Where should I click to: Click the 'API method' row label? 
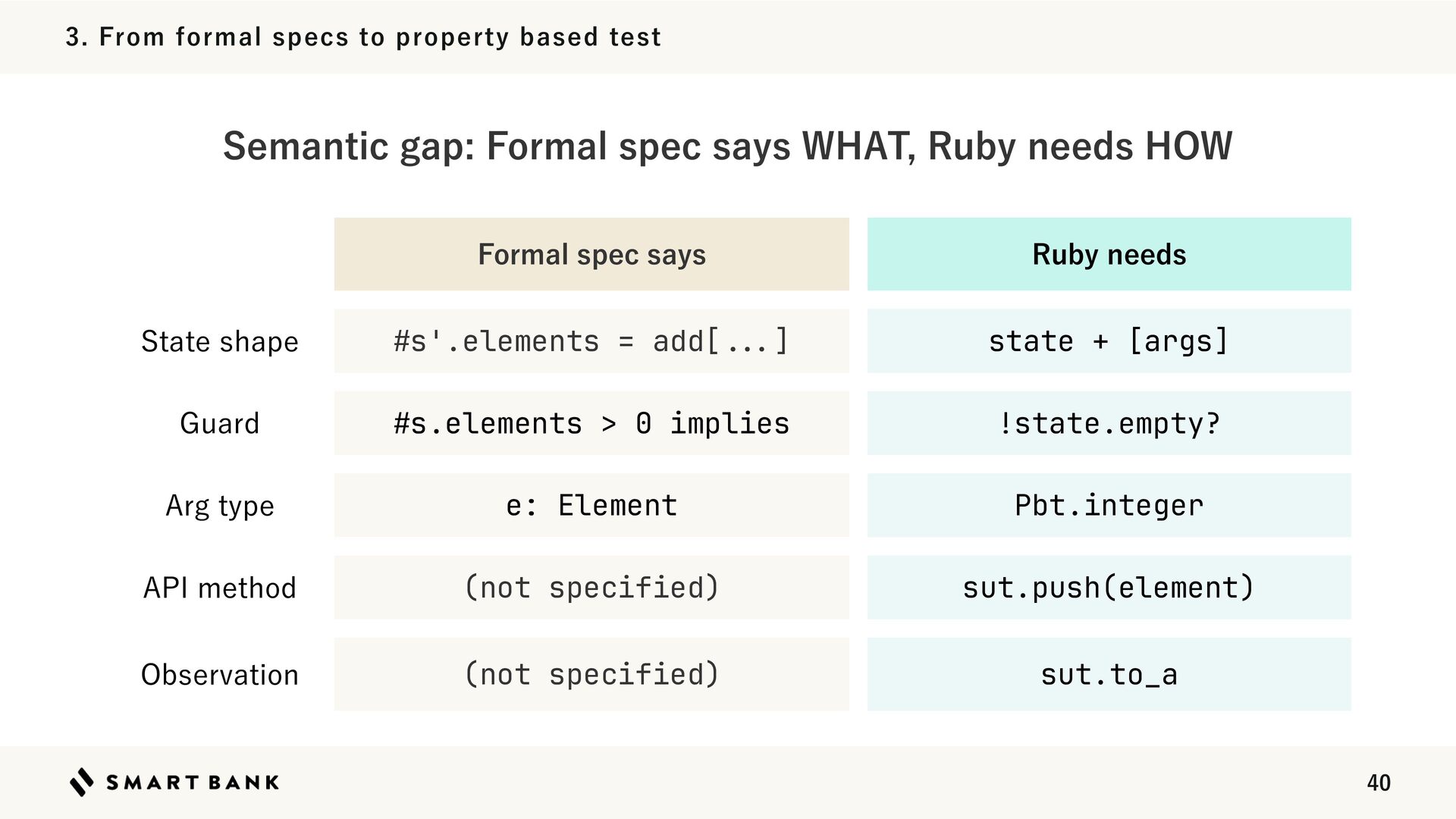click(220, 588)
